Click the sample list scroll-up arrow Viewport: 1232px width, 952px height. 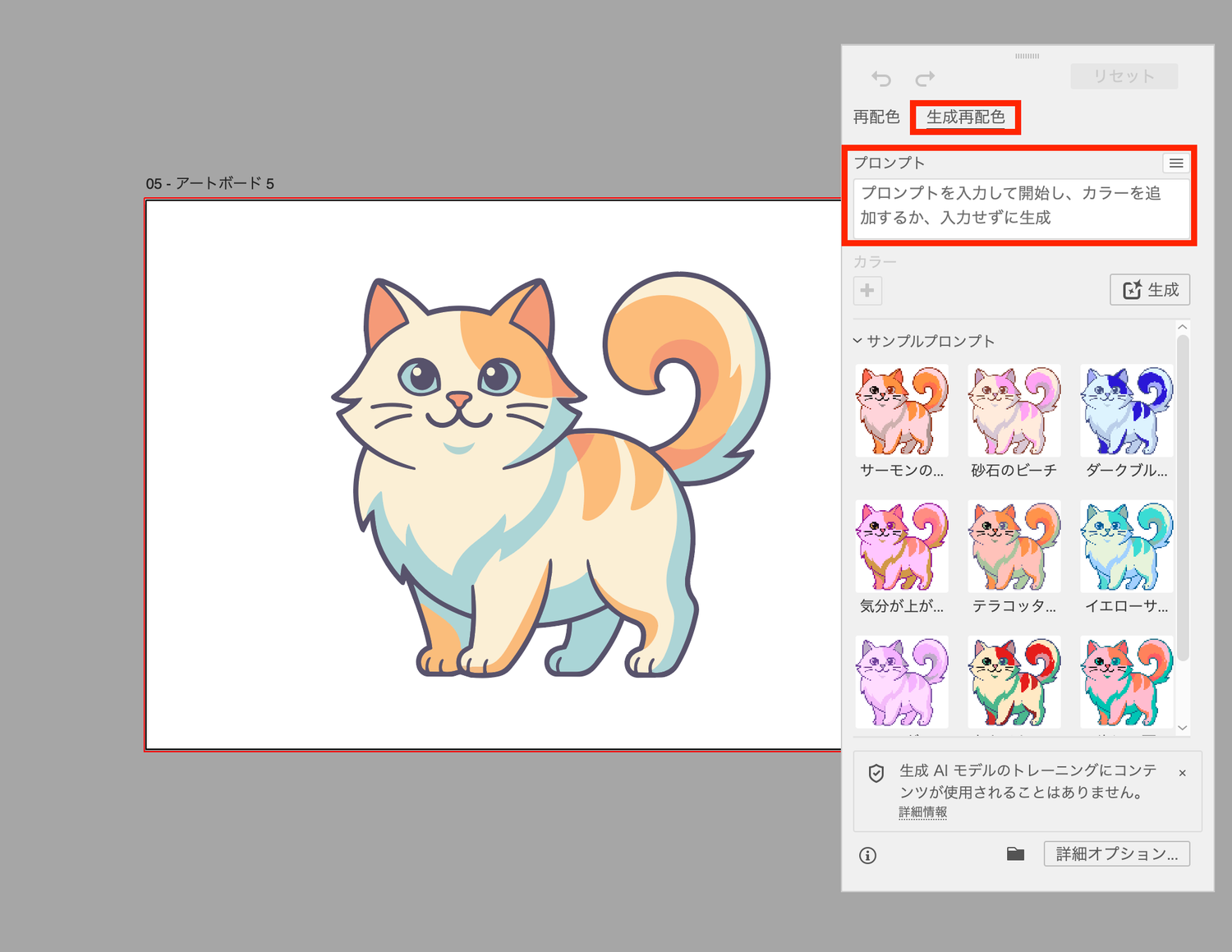[1183, 327]
